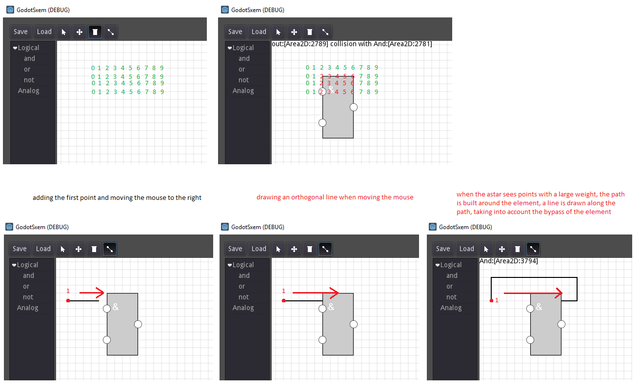Click the GodotSxem app icon of the bottom-right window
Screen dimensions: 640x389
(433, 227)
